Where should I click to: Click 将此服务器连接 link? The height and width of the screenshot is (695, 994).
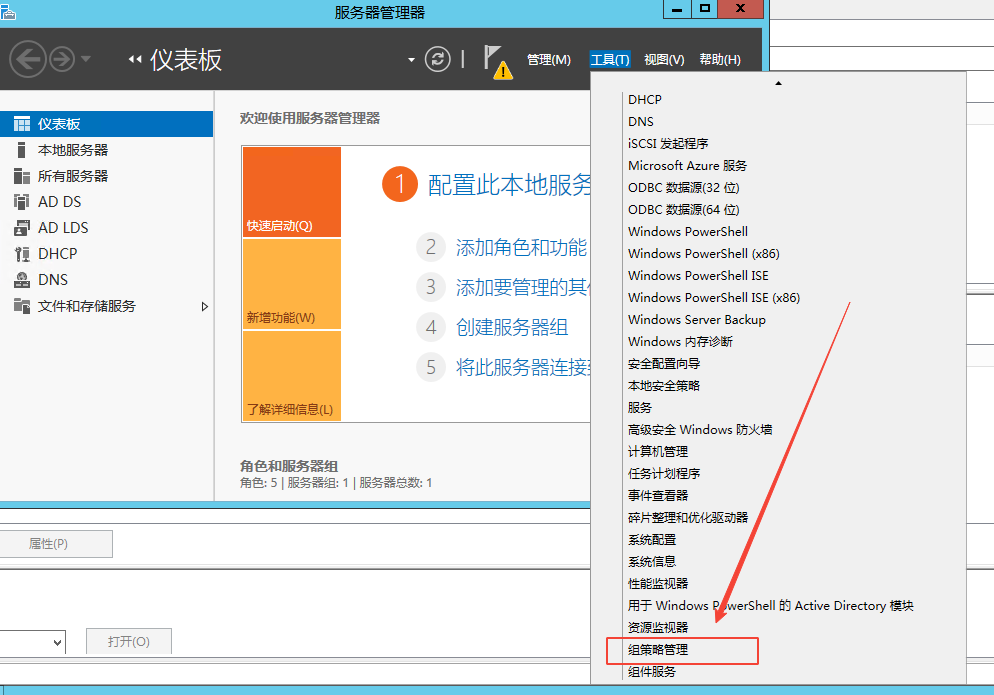(523, 367)
